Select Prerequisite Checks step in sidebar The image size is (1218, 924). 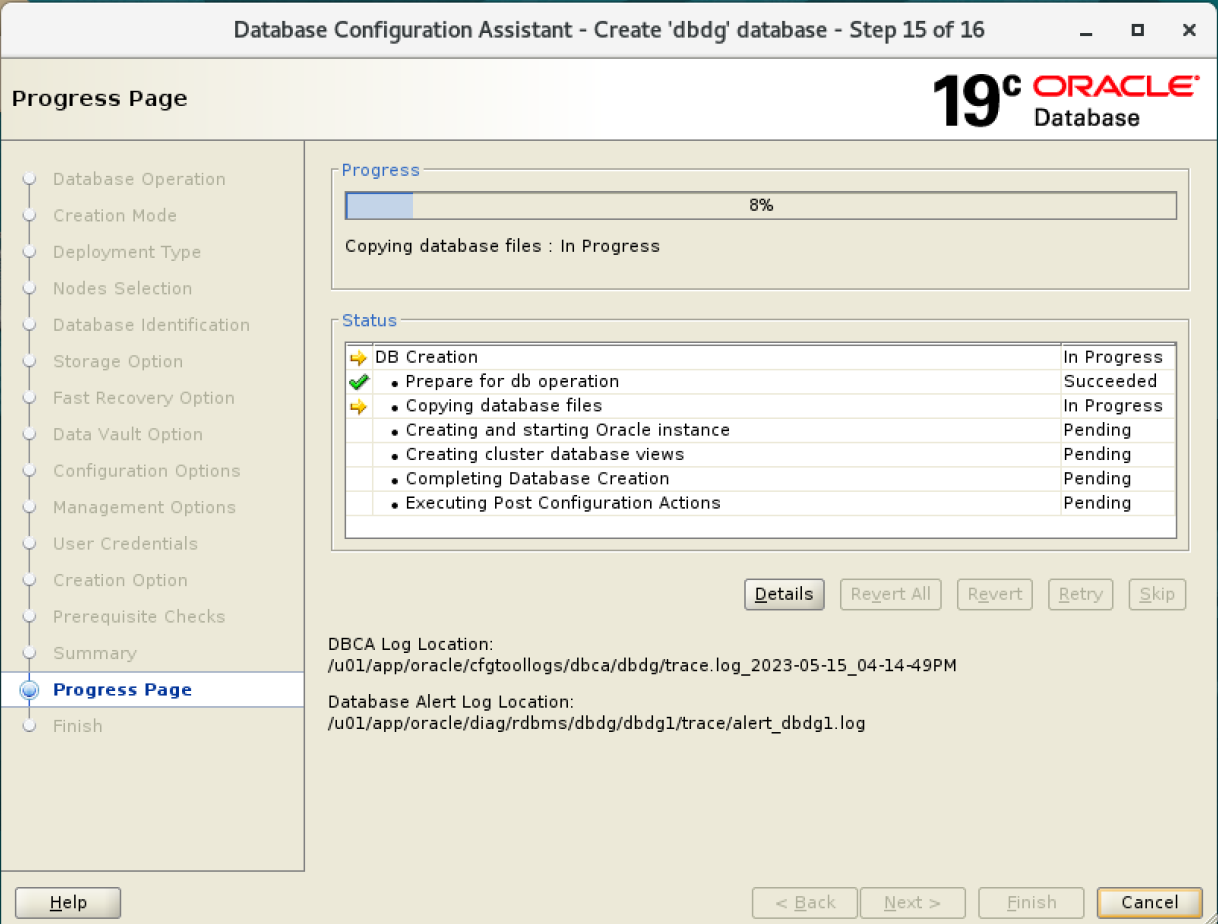[x=139, y=617]
